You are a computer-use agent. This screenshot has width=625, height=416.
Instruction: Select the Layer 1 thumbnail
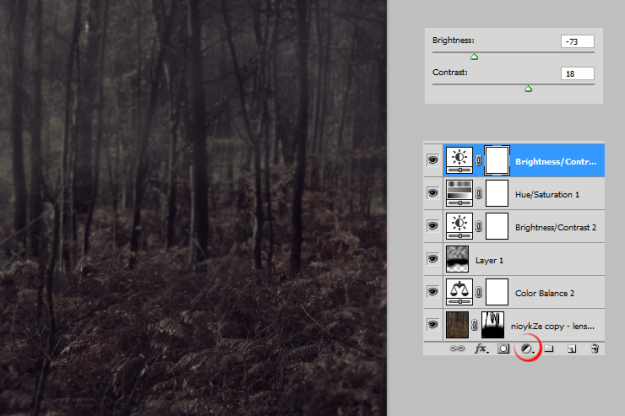[x=457, y=259]
